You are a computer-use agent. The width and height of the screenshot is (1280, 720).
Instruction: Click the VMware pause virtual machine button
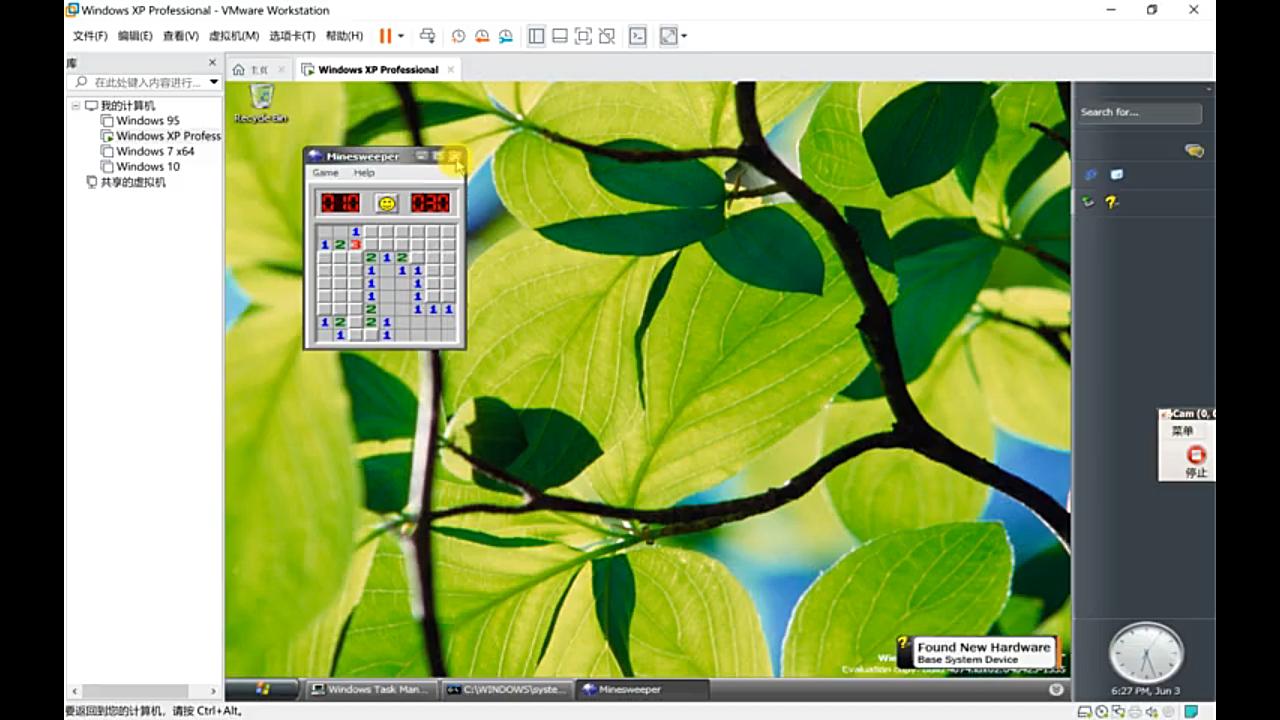click(x=385, y=36)
